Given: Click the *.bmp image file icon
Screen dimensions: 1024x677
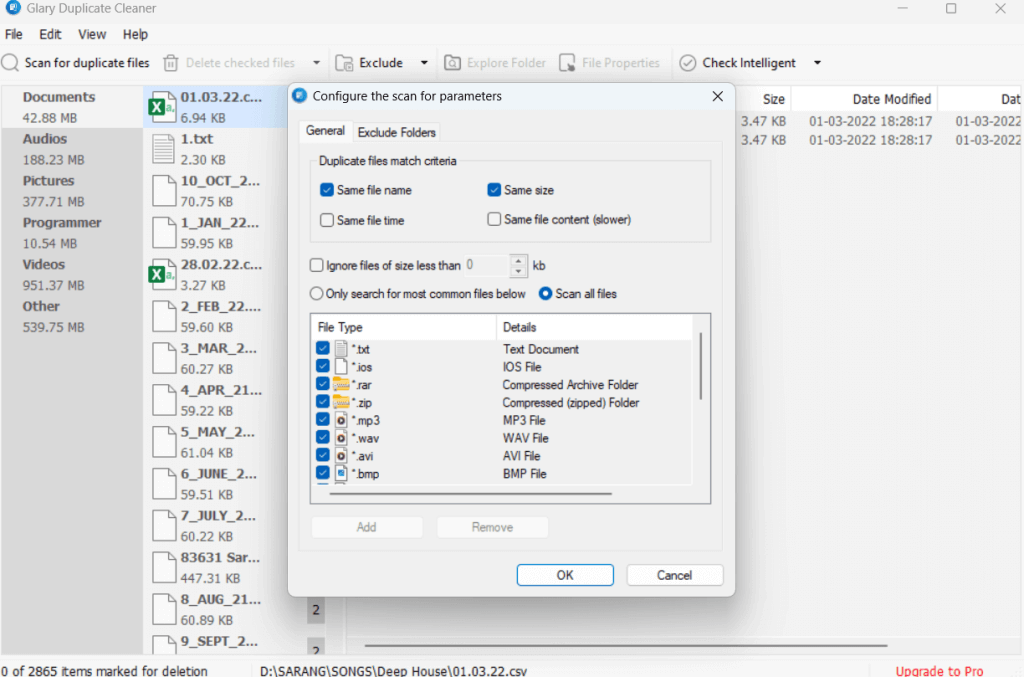Looking at the screenshot, I should pyautogui.click(x=341, y=473).
